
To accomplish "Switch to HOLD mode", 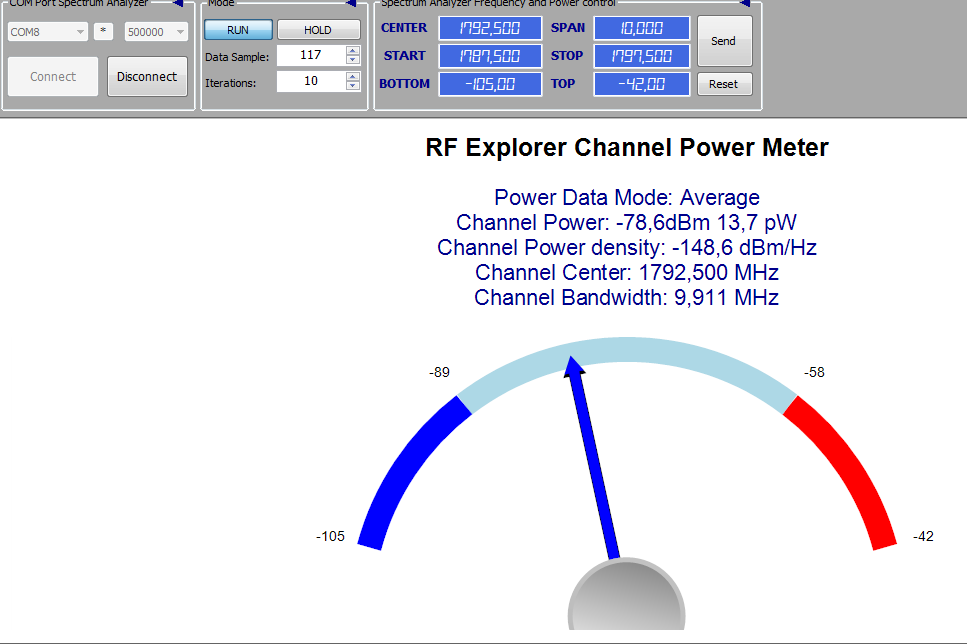I will (318, 30).
